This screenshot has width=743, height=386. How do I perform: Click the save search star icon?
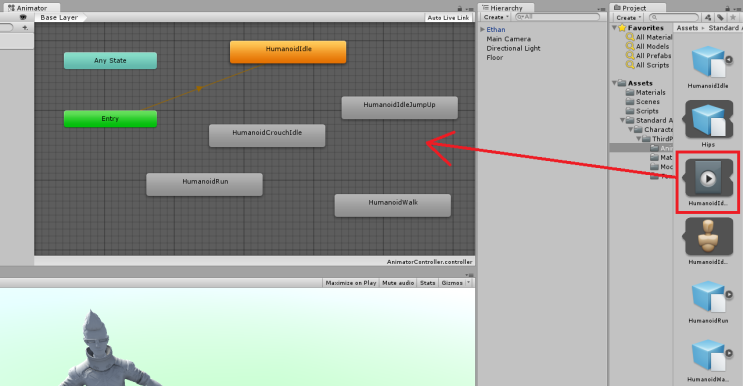tap(733, 18)
